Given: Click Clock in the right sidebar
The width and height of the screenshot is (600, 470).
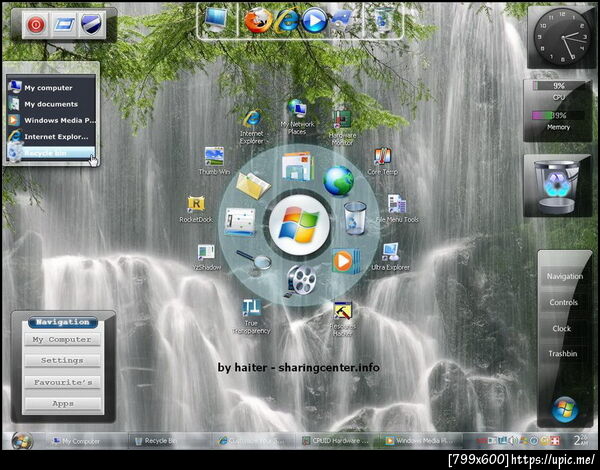Looking at the screenshot, I should tap(561, 328).
